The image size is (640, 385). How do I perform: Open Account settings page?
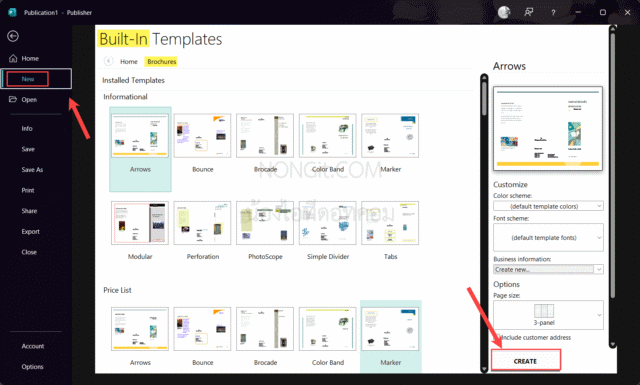33,346
